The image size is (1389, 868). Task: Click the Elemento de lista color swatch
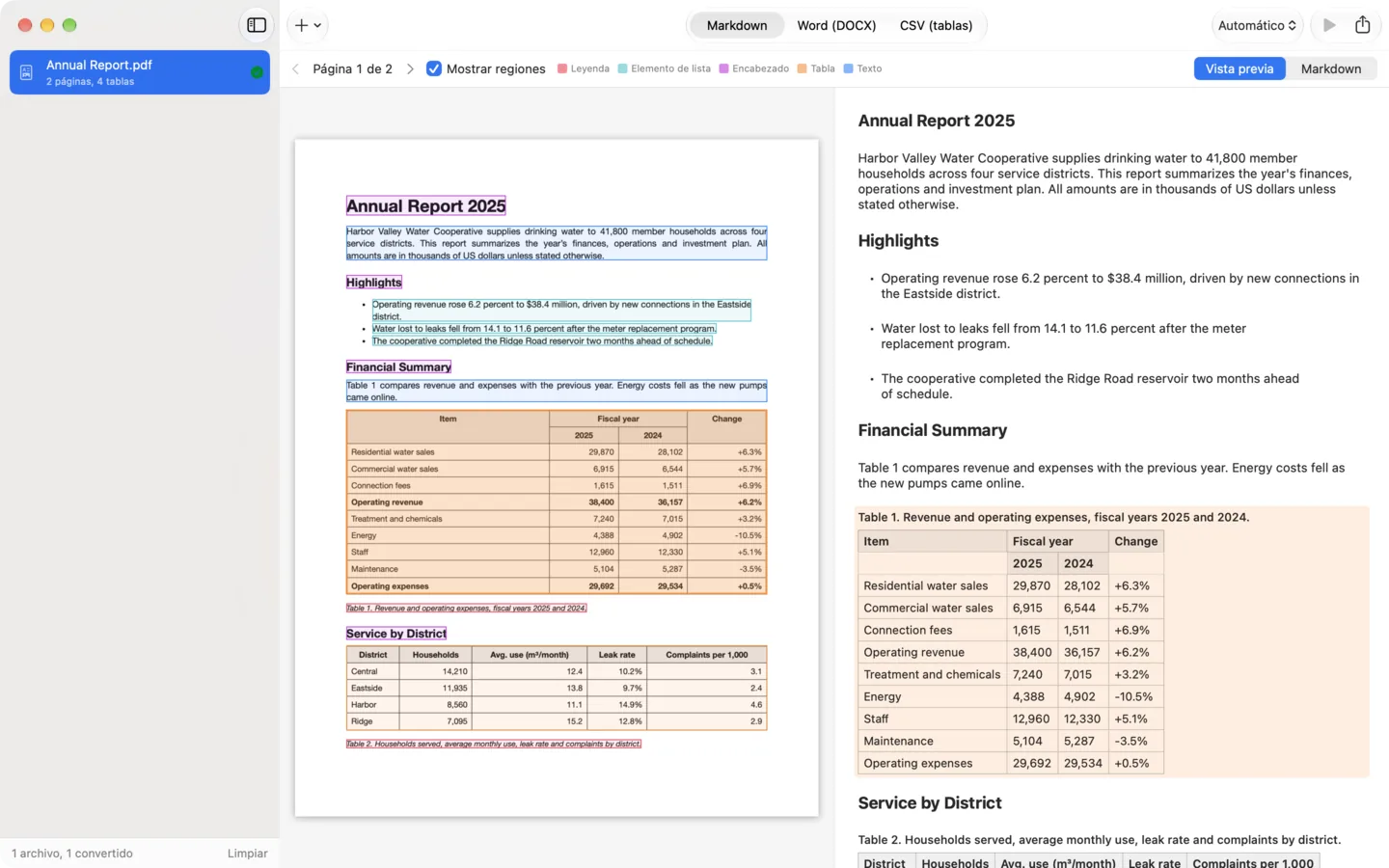click(x=622, y=68)
